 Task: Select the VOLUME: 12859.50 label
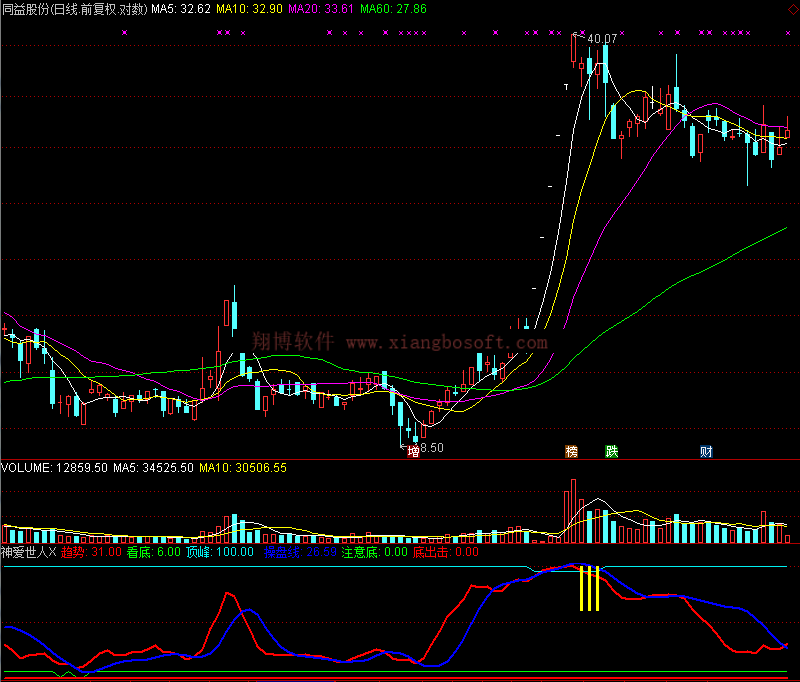click(55, 468)
